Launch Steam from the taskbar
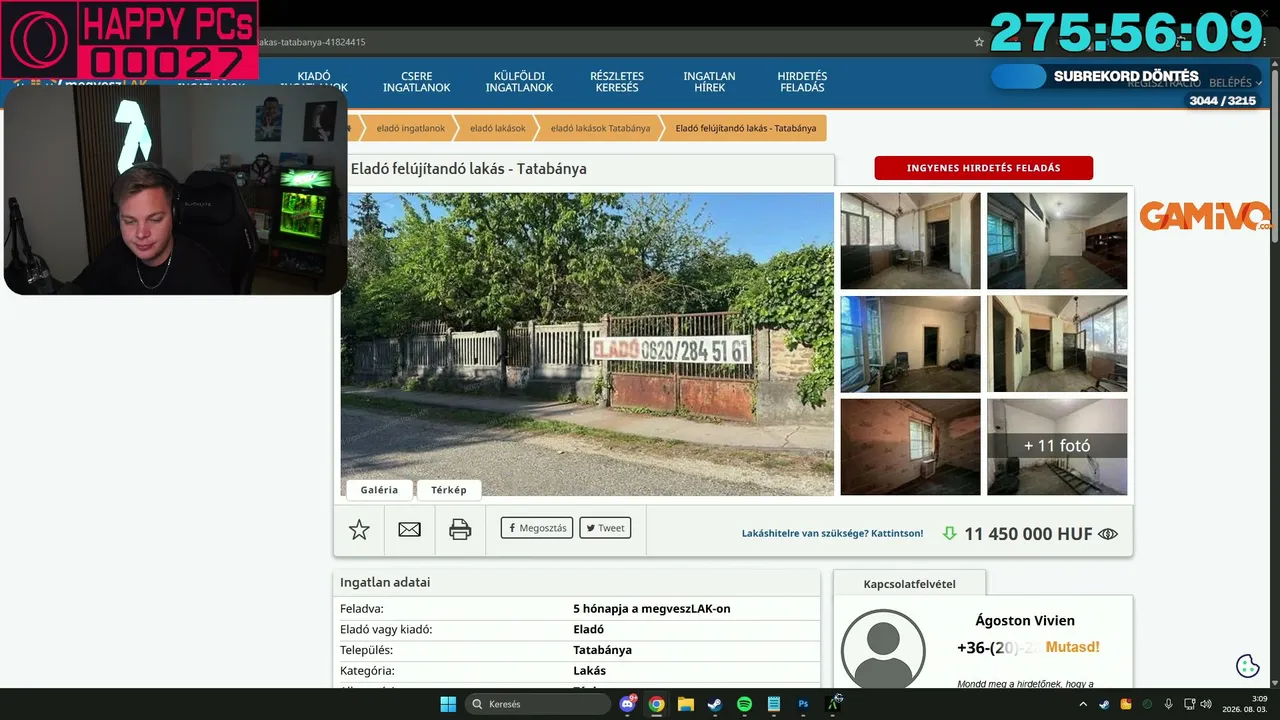This screenshot has height=720, width=1280. click(x=714, y=704)
